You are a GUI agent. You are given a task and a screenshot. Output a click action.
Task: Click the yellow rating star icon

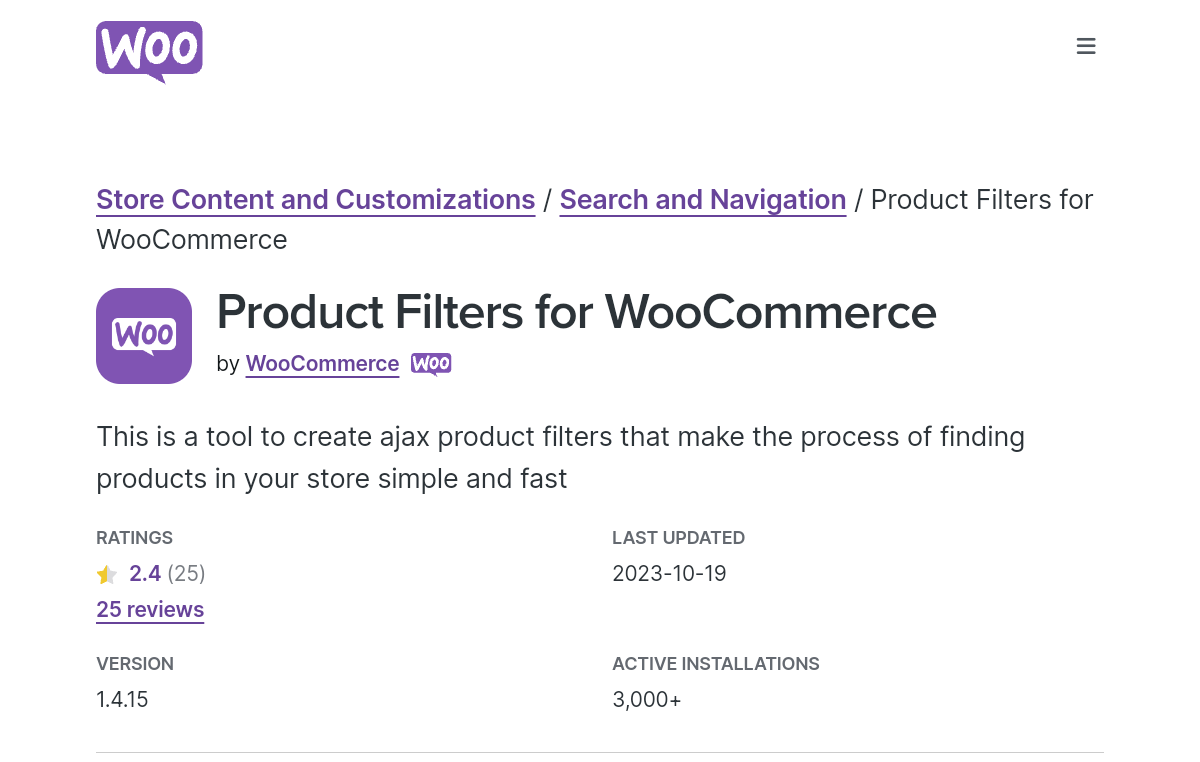pos(107,574)
